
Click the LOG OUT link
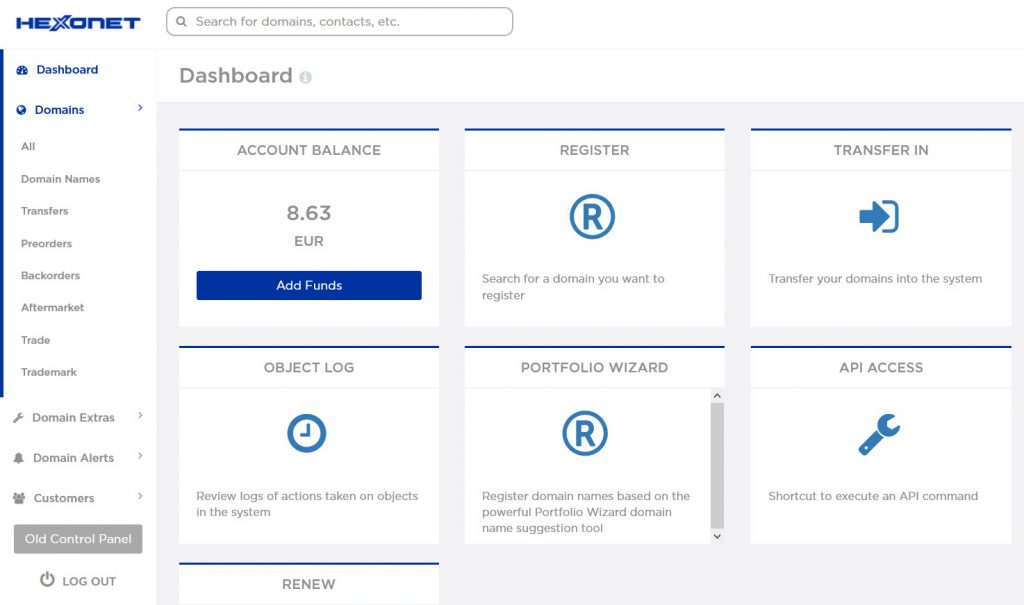(89, 581)
